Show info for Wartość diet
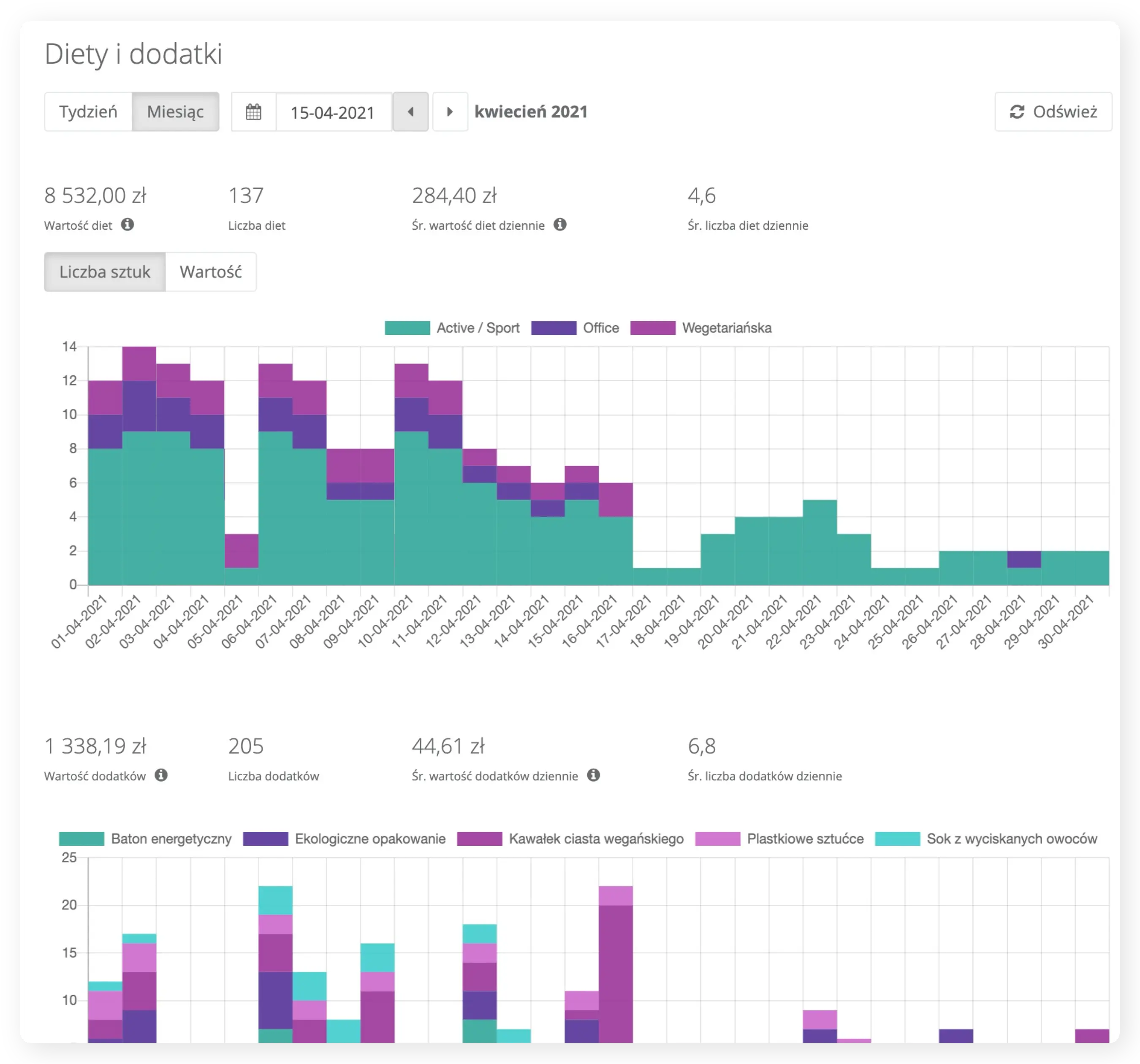 [128, 225]
